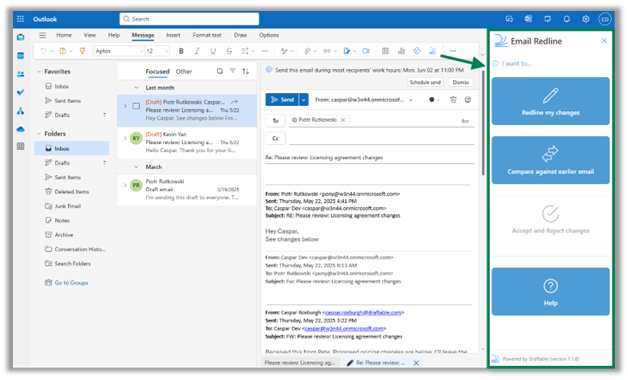Toggle the hamburger navigation pane button
The height and width of the screenshot is (380, 628).
pyautogui.click(x=42, y=35)
